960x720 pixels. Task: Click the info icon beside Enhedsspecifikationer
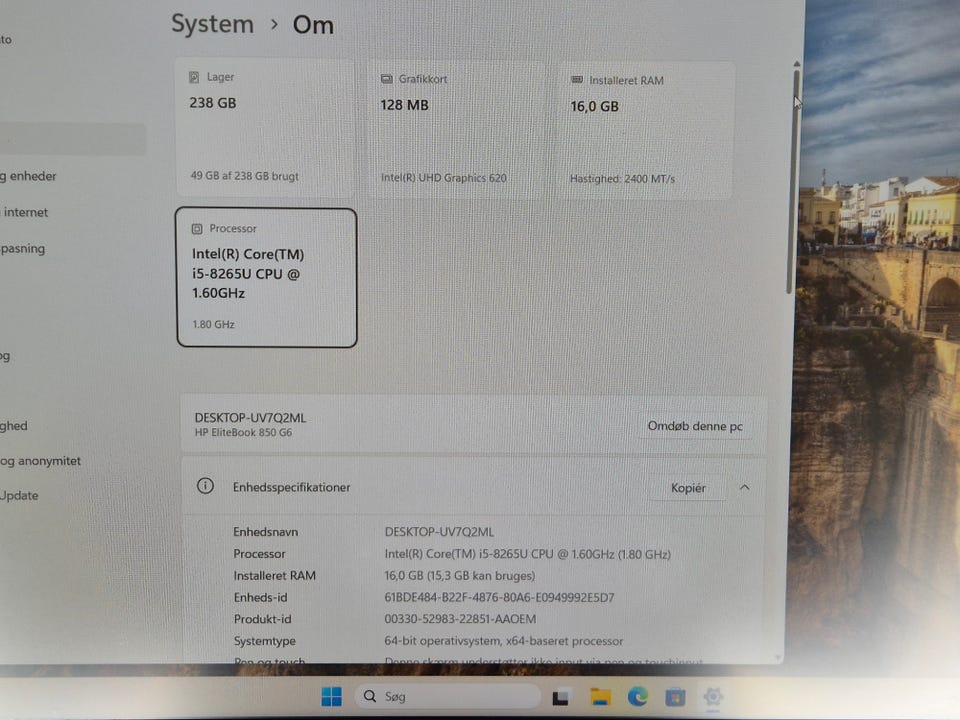pyautogui.click(x=205, y=486)
